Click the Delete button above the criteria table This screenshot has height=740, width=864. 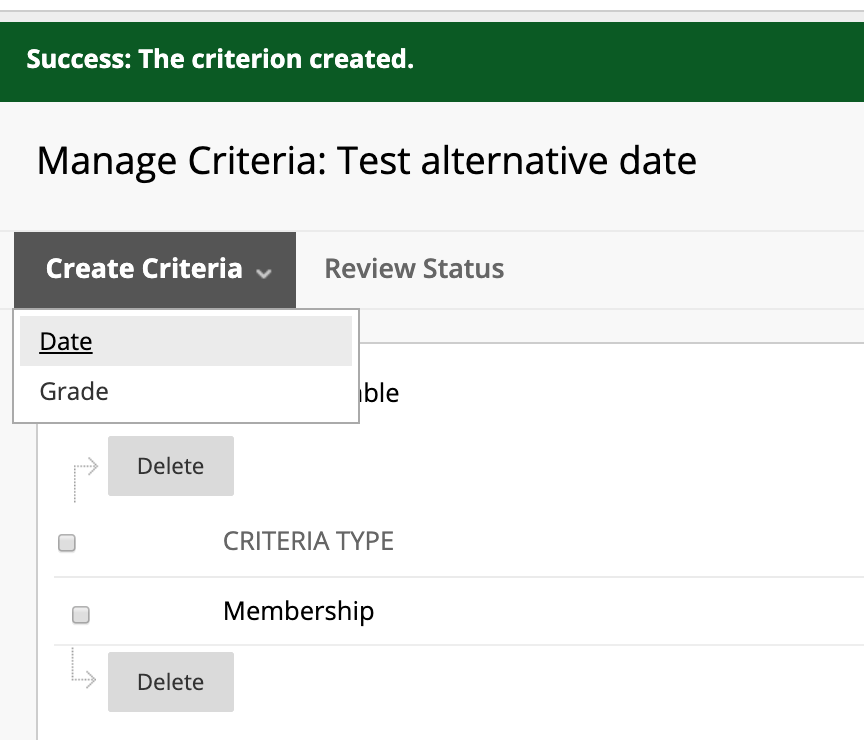[x=171, y=466]
